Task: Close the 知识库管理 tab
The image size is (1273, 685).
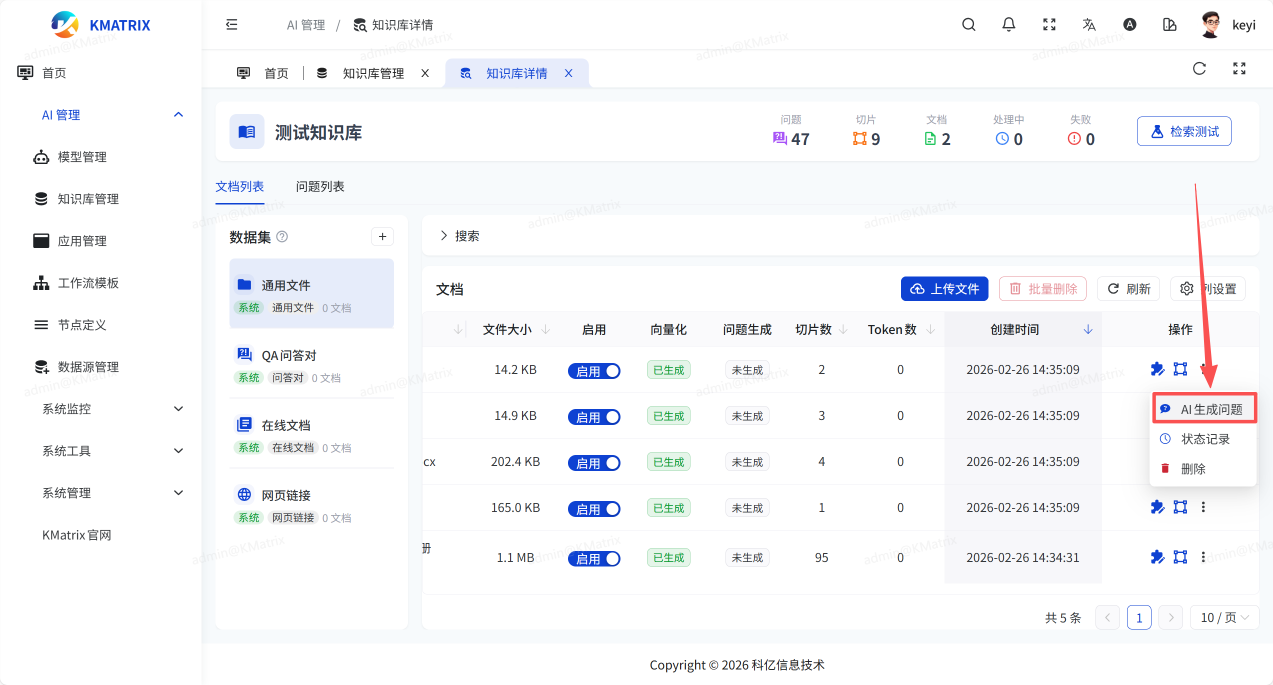Action: click(425, 73)
